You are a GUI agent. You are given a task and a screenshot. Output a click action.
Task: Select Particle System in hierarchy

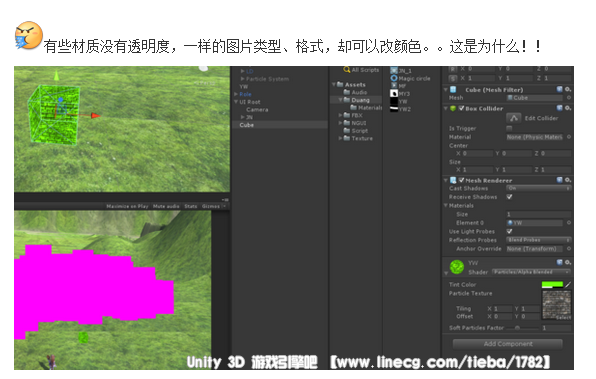[x=267, y=79]
